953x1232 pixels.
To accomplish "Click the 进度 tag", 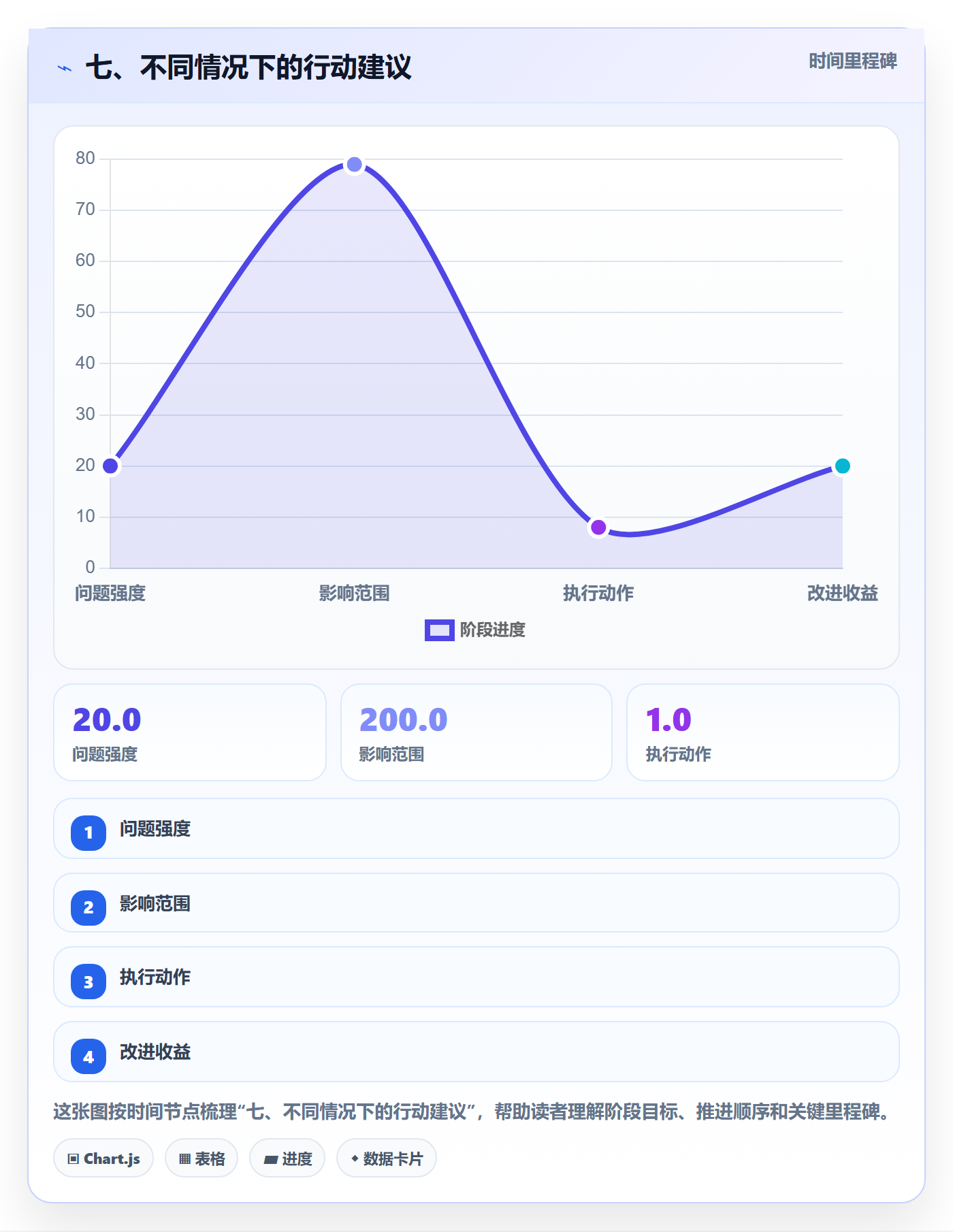I will pyautogui.click(x=287, y=1158).
